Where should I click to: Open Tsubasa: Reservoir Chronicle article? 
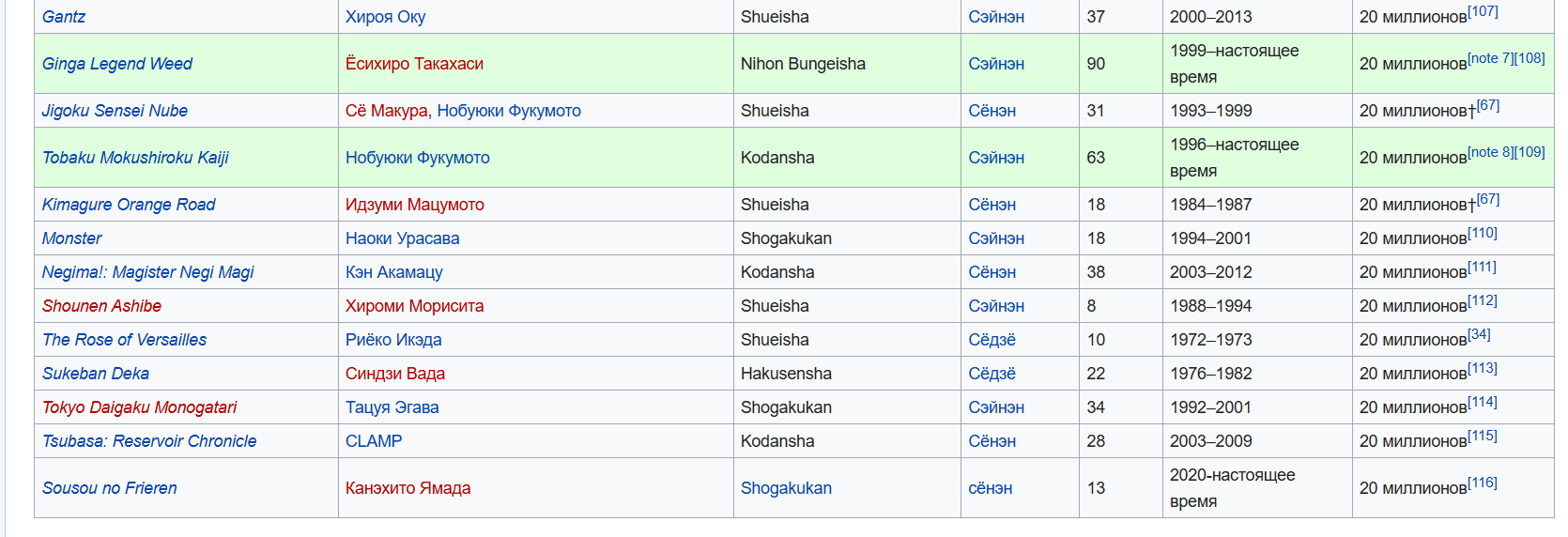coord(149,441)
